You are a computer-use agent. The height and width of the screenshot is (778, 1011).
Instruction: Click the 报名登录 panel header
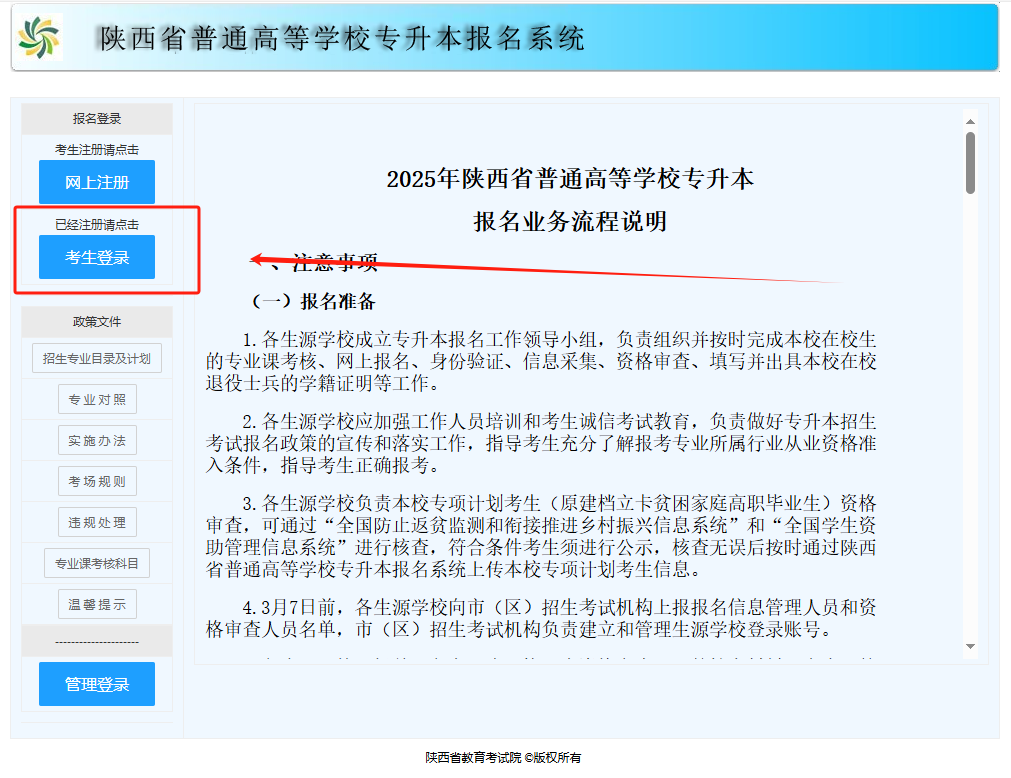click(96, 119)
